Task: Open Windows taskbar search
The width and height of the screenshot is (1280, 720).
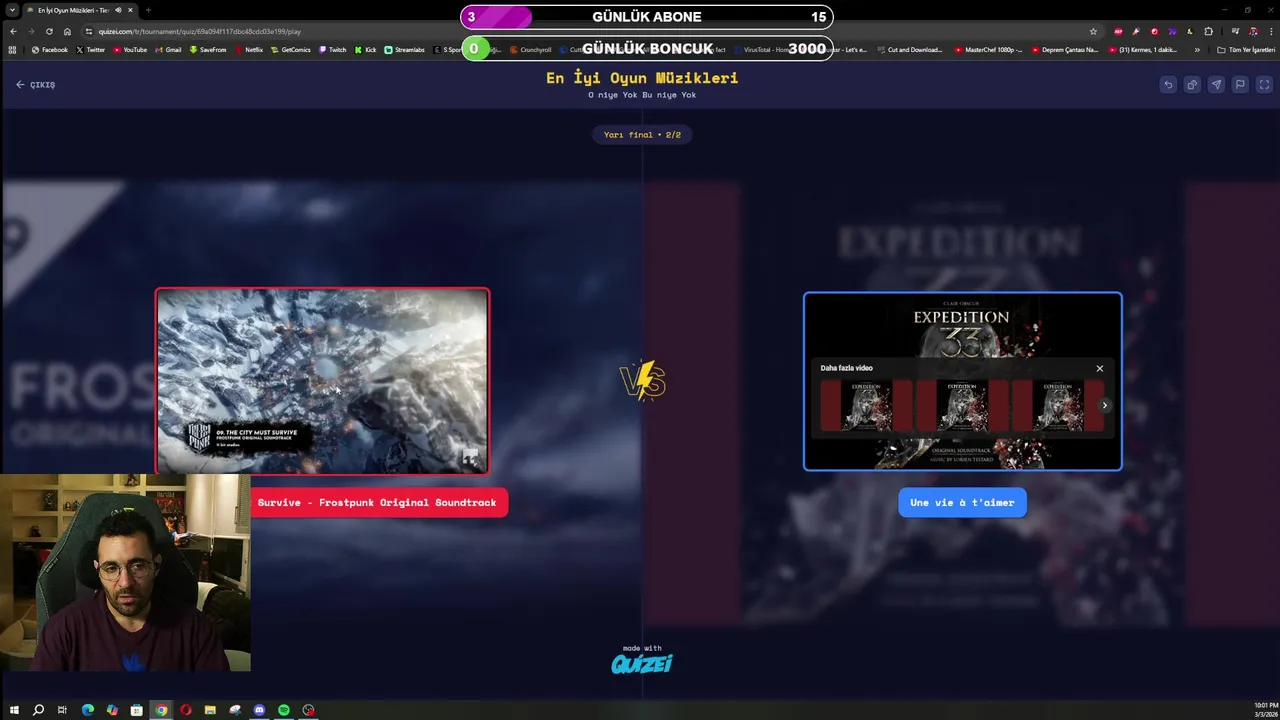Action: (38, 710)
